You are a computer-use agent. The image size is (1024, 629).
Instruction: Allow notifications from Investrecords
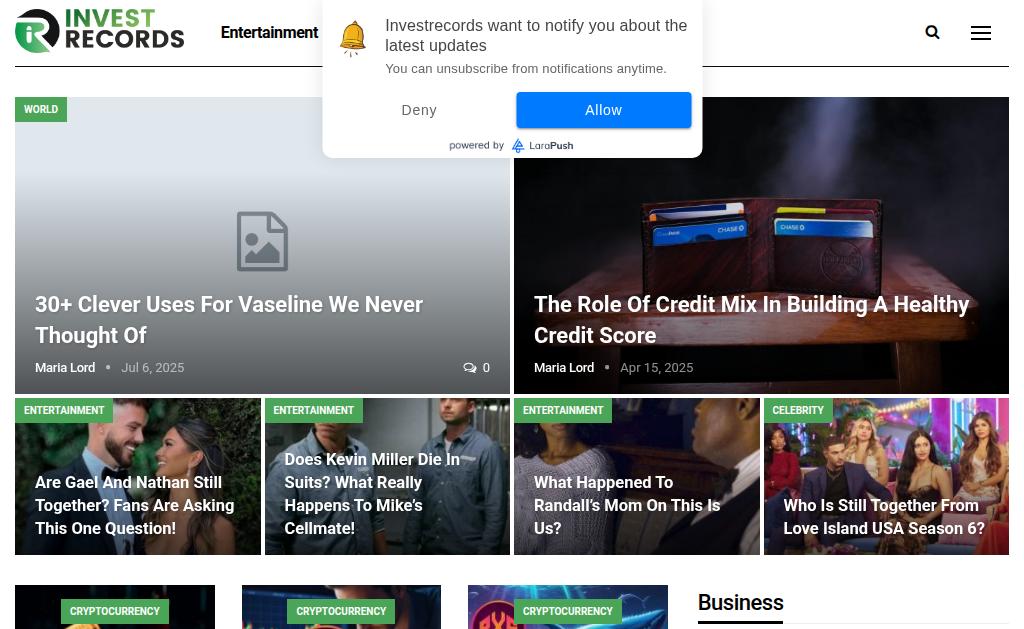603,110
